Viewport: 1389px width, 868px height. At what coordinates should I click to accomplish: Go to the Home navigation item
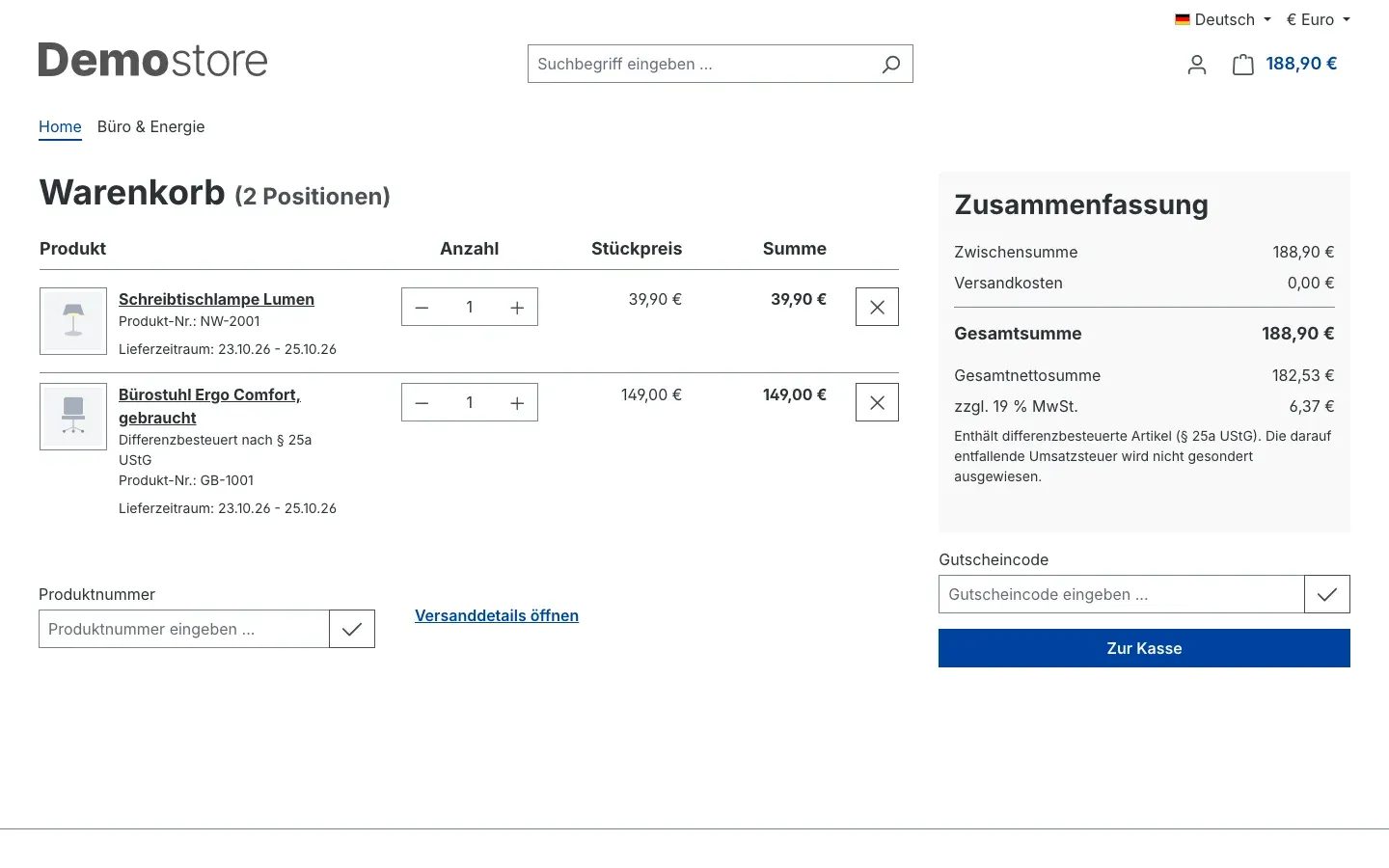coord(60,126)
